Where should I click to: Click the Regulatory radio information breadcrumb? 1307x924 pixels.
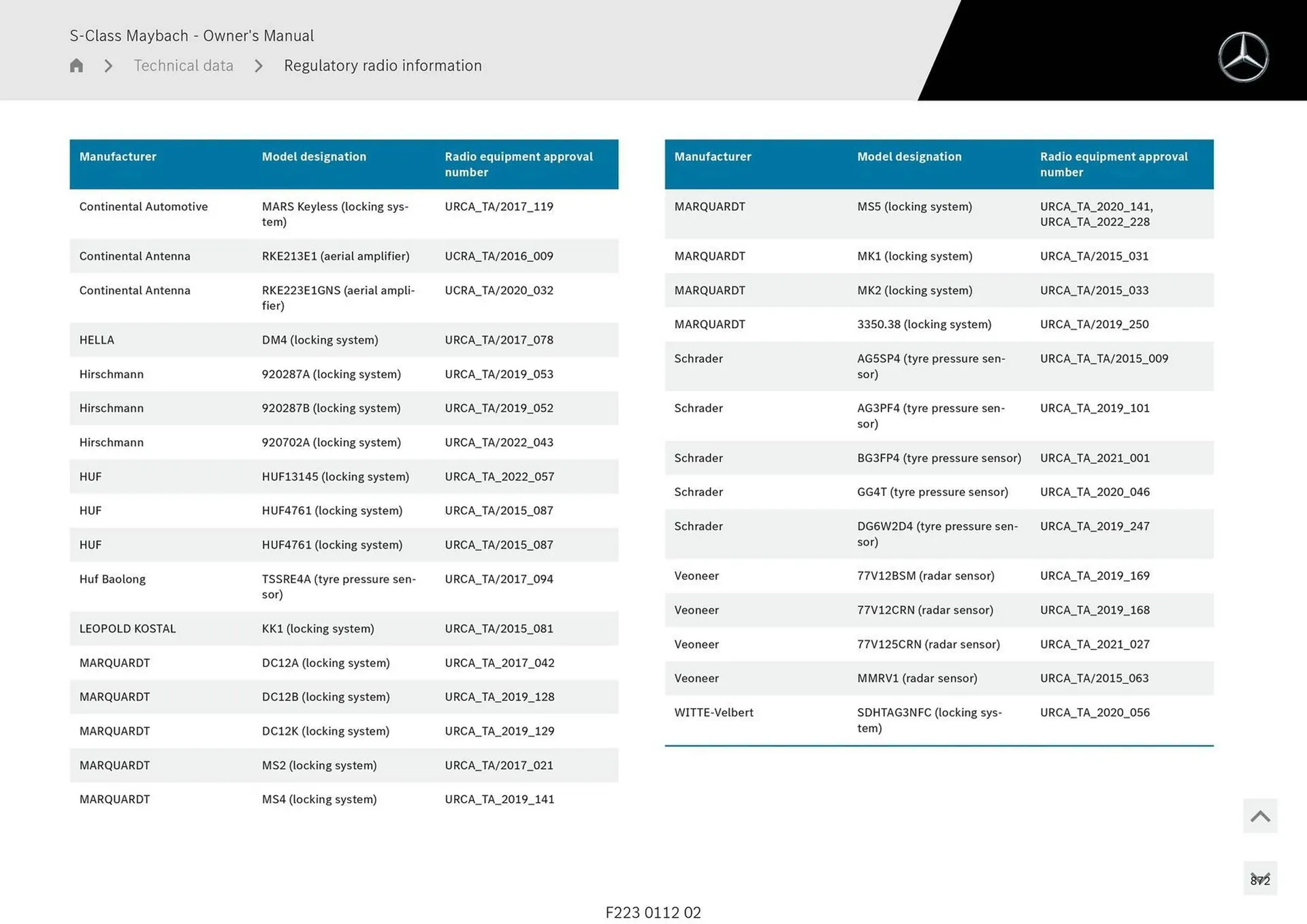click(x=383, y=65)
